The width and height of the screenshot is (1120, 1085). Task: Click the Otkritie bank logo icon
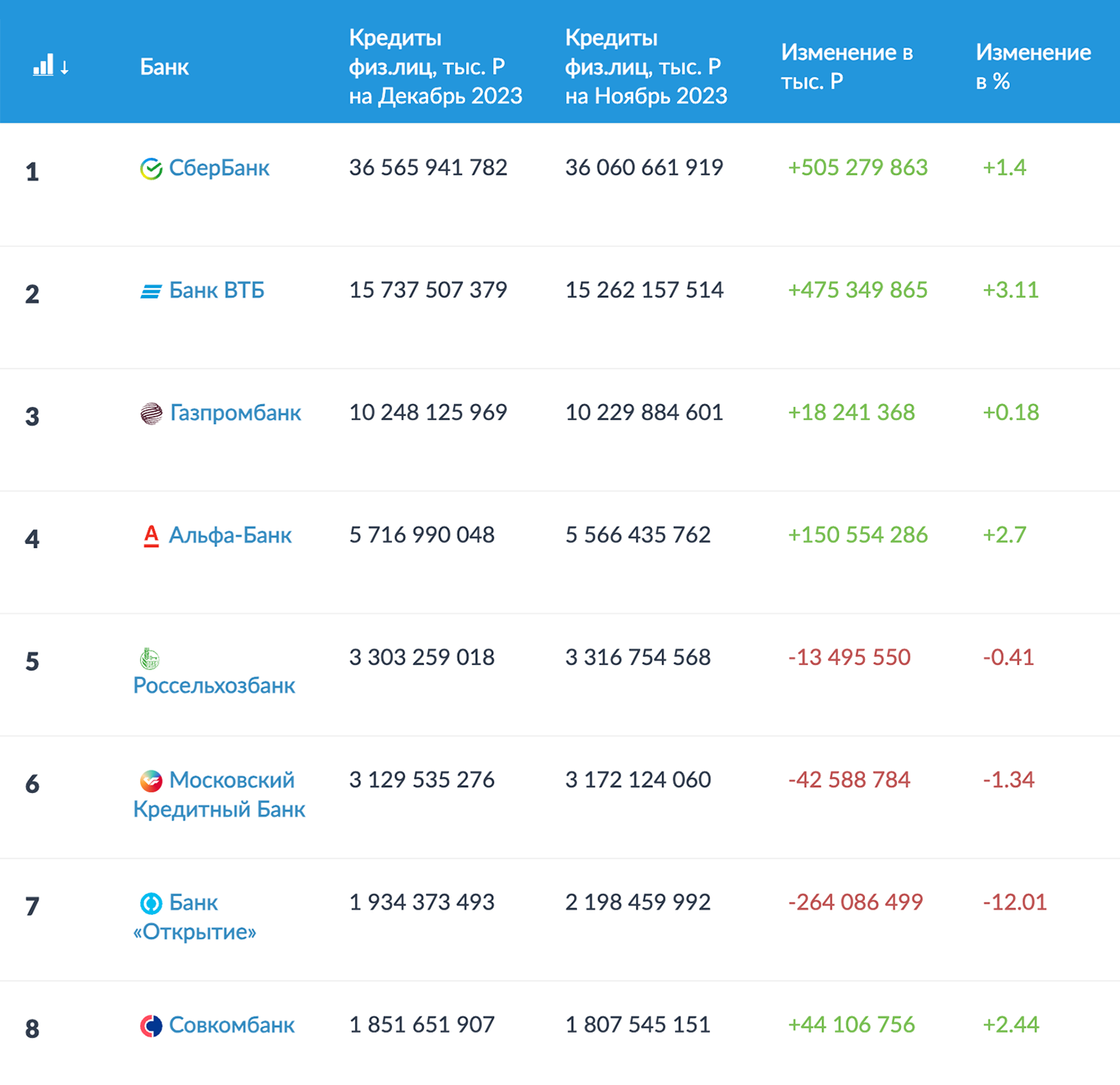click(151, 903)
